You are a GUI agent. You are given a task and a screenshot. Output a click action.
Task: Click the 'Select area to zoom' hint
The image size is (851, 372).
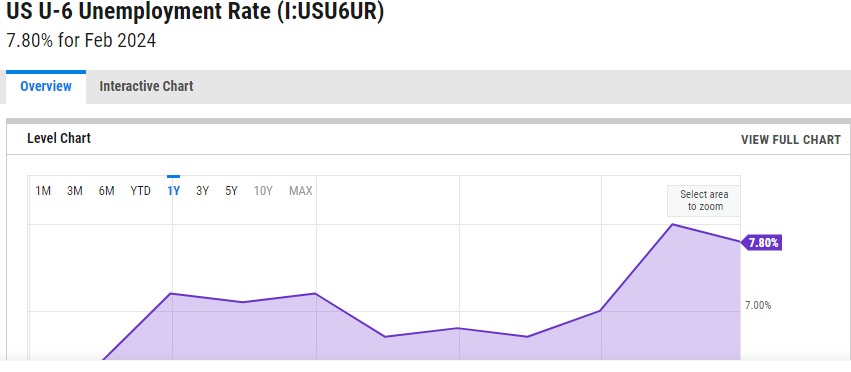click(x=704, y=200)
